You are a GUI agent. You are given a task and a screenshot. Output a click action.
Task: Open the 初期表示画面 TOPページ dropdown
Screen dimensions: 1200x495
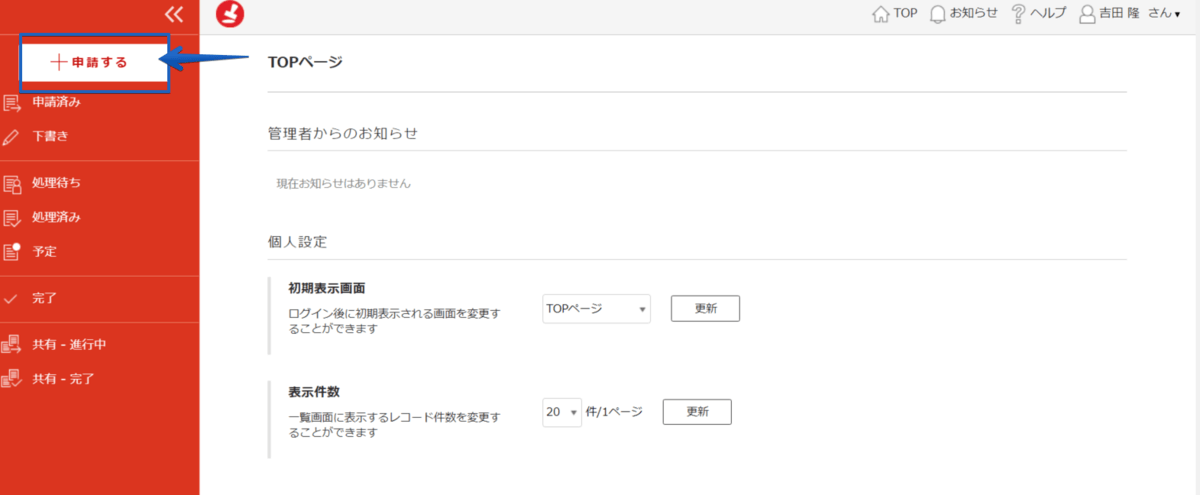tap(596, 309)
